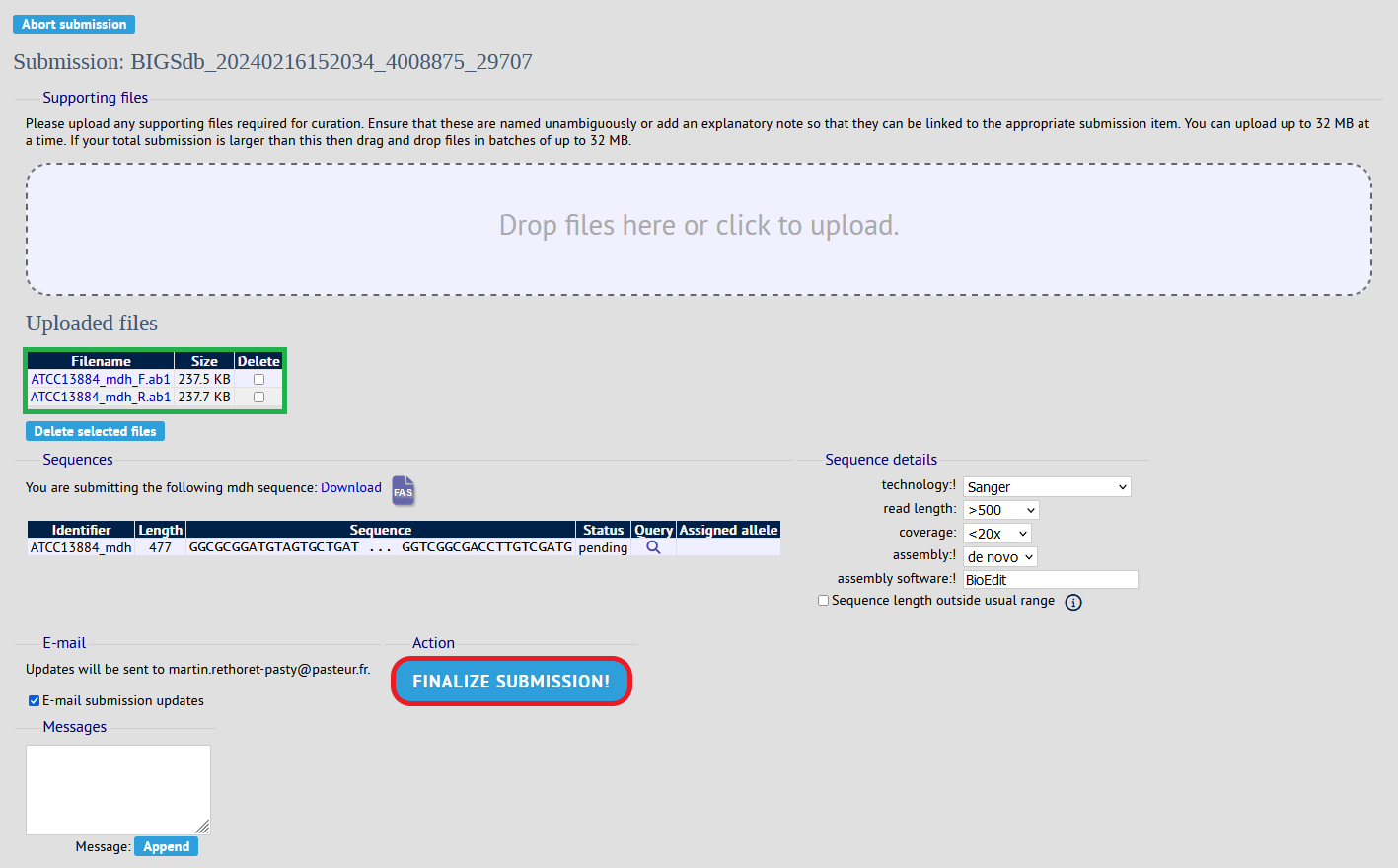The width and height of the screenshot is (1398, 868).
Task: Click the FAS file download icon
Action: pyautogui.click(x=403, y=490)
